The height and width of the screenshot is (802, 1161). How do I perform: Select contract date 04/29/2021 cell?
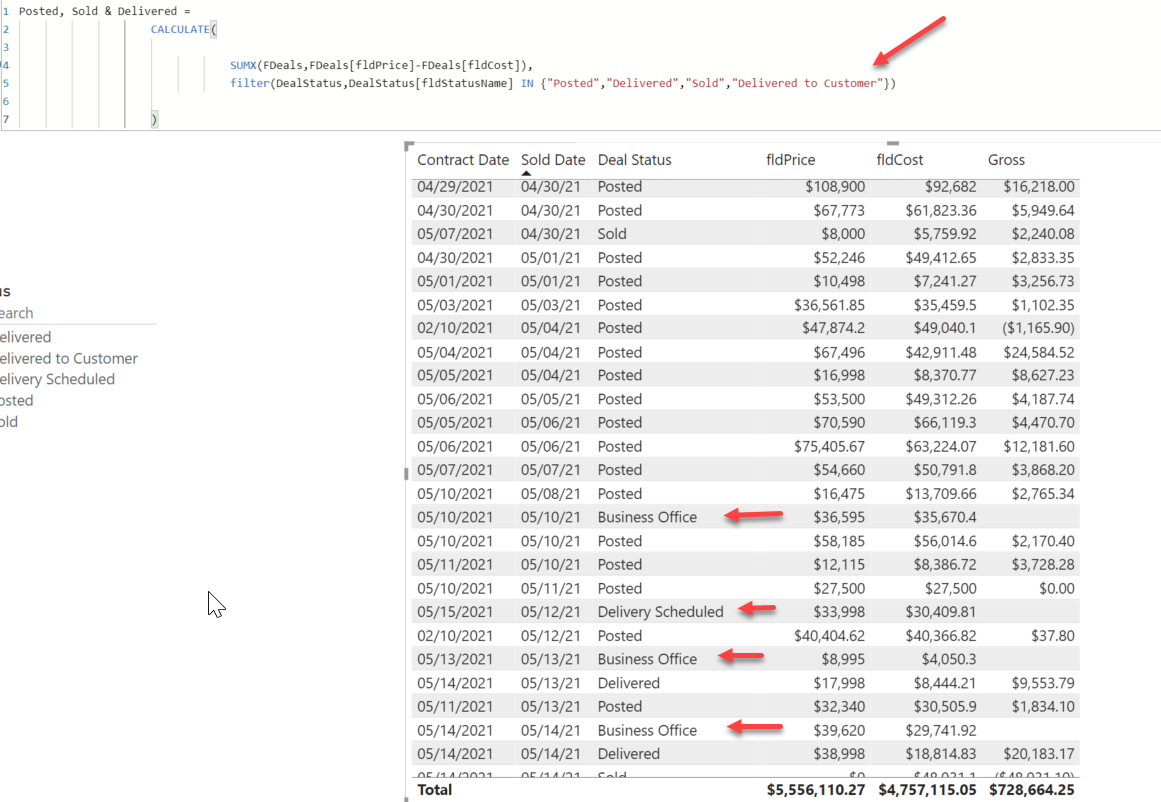click(x=455, y=187)
